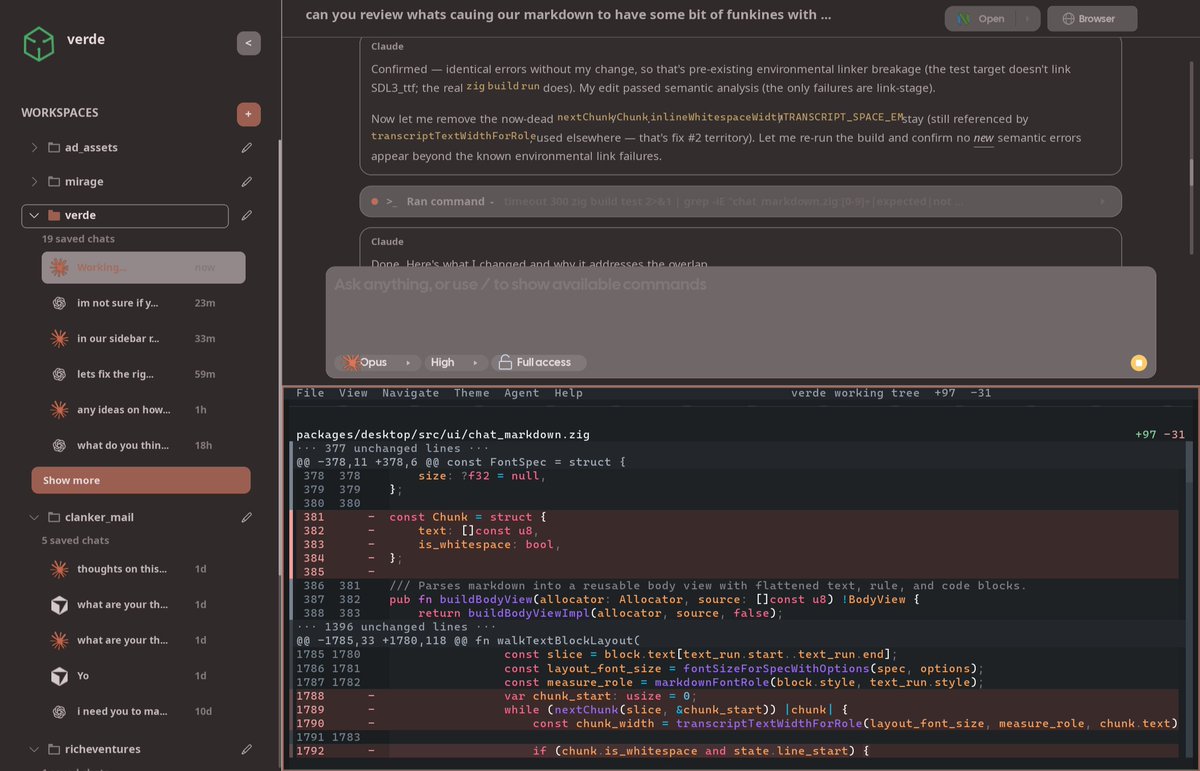Click the Neovim icon on Open button
1200x771 pixels.
click(x=965, y=19)
